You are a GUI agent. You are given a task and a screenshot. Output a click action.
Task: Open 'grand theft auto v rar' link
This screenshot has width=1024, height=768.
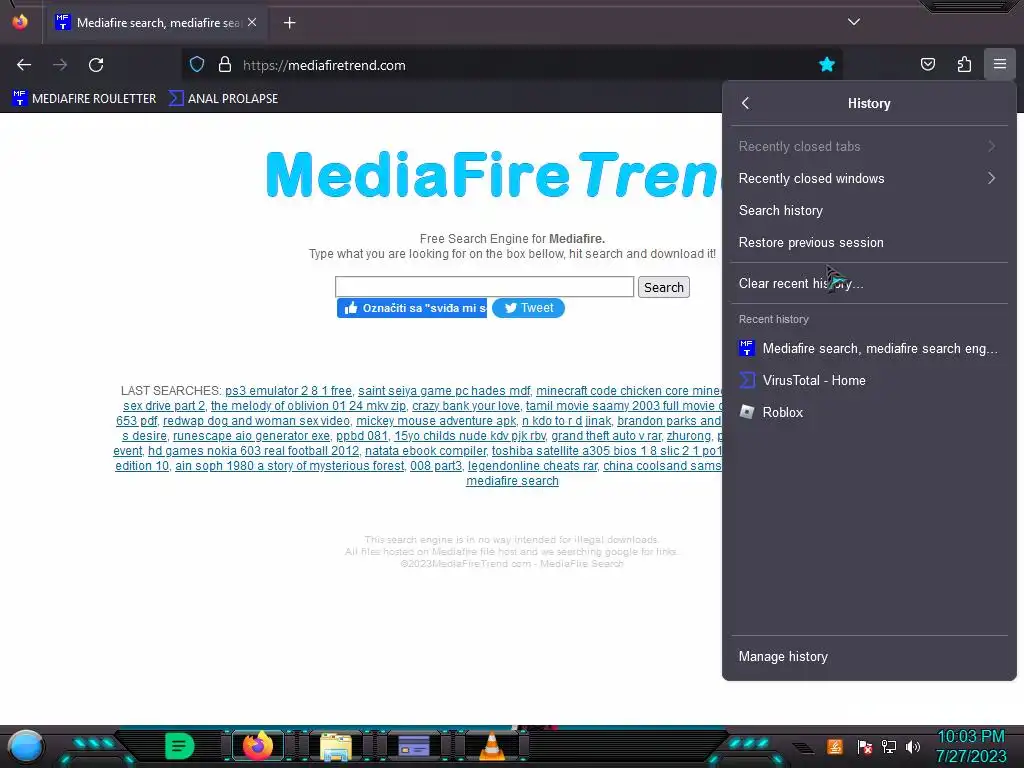point(606,436)
